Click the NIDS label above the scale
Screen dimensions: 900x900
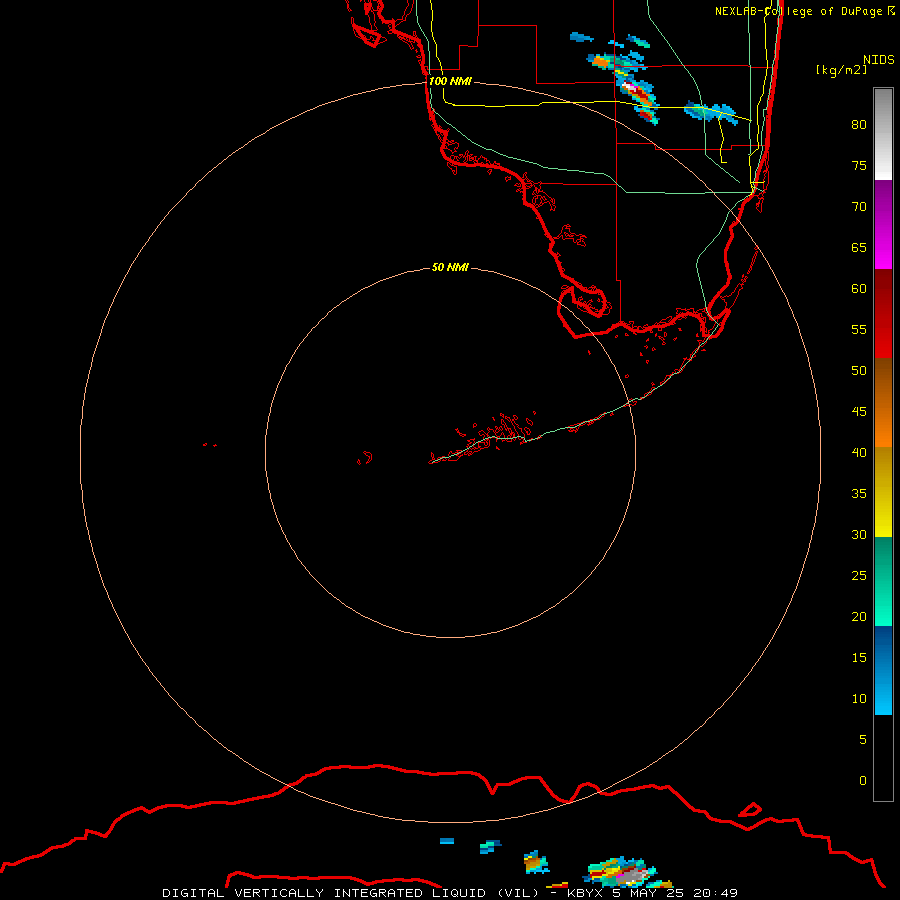879,60
